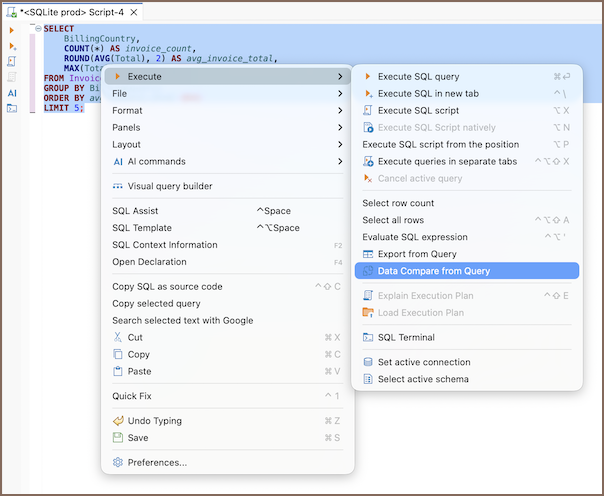The image size is (604, 496).
Task: Close the Script-4 editor tab
Action: click(134, 12)
